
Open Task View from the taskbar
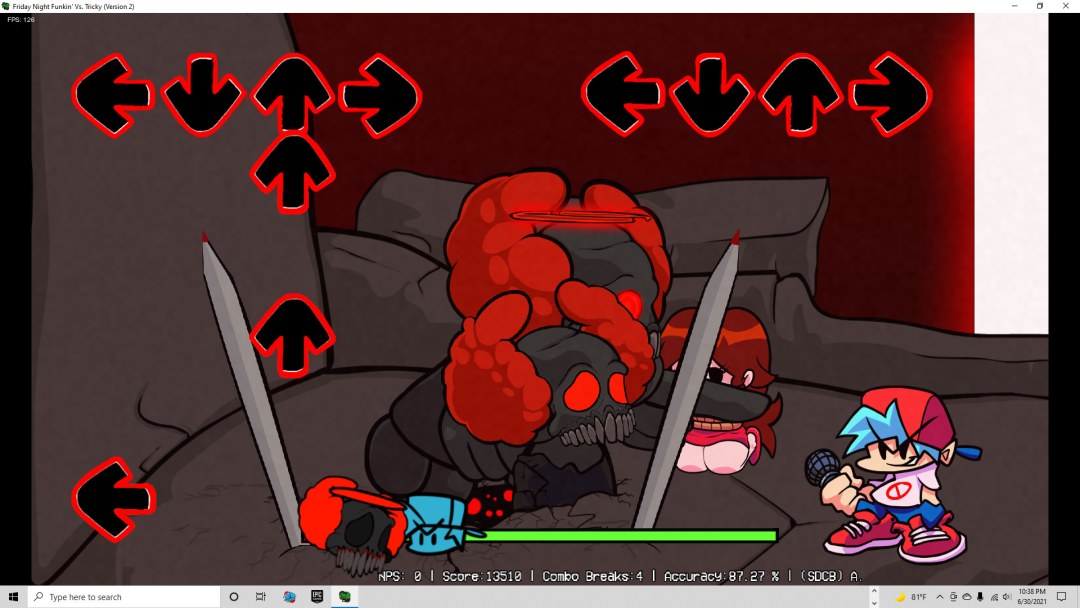pyautogui.click(x=261, y=597)
